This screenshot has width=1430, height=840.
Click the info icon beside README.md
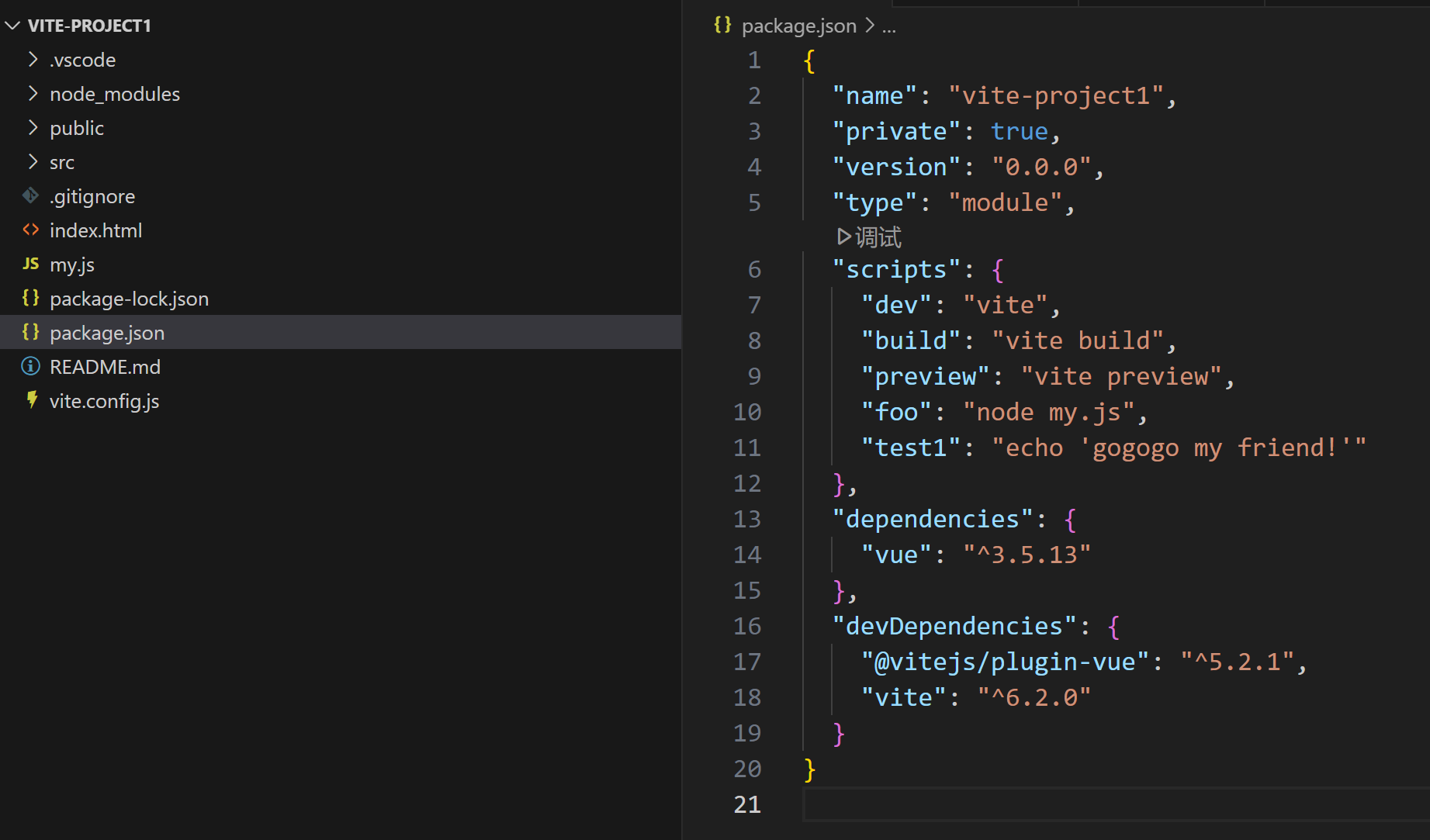[x=30, y=366]
